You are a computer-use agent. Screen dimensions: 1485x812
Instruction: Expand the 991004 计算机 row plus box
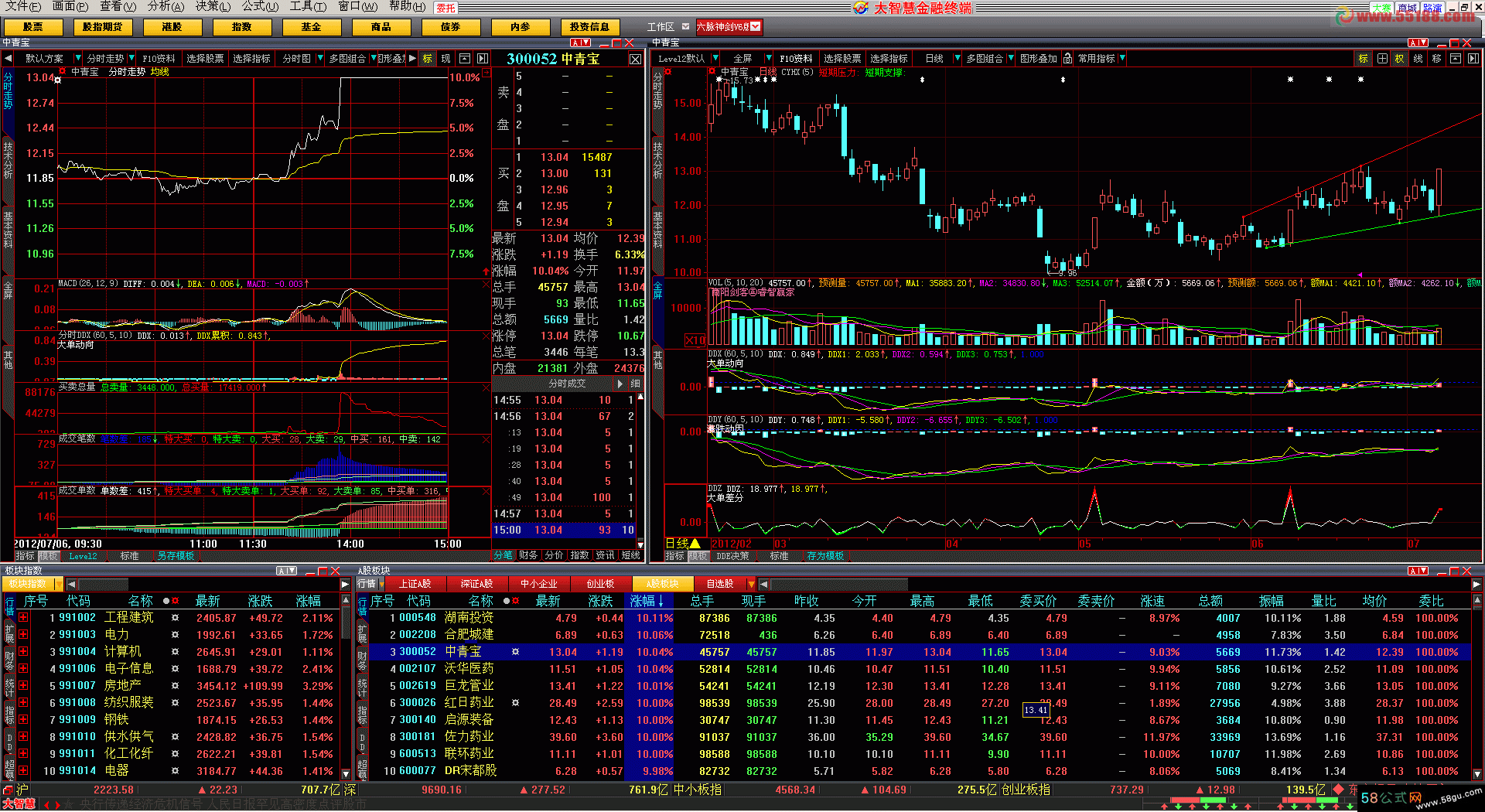click(x=23, y=651)
